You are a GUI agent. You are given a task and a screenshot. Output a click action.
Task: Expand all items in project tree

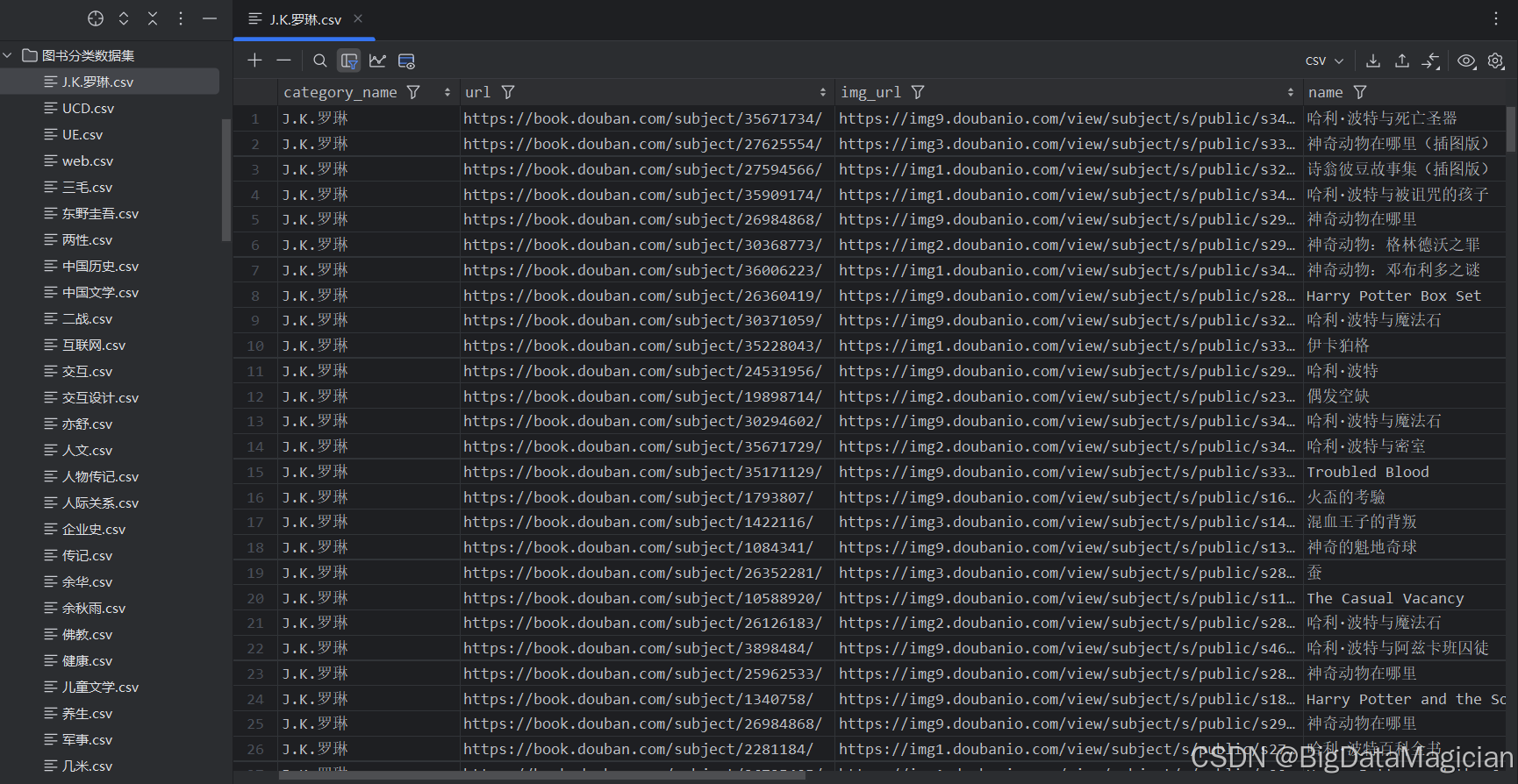pos(124,18)
